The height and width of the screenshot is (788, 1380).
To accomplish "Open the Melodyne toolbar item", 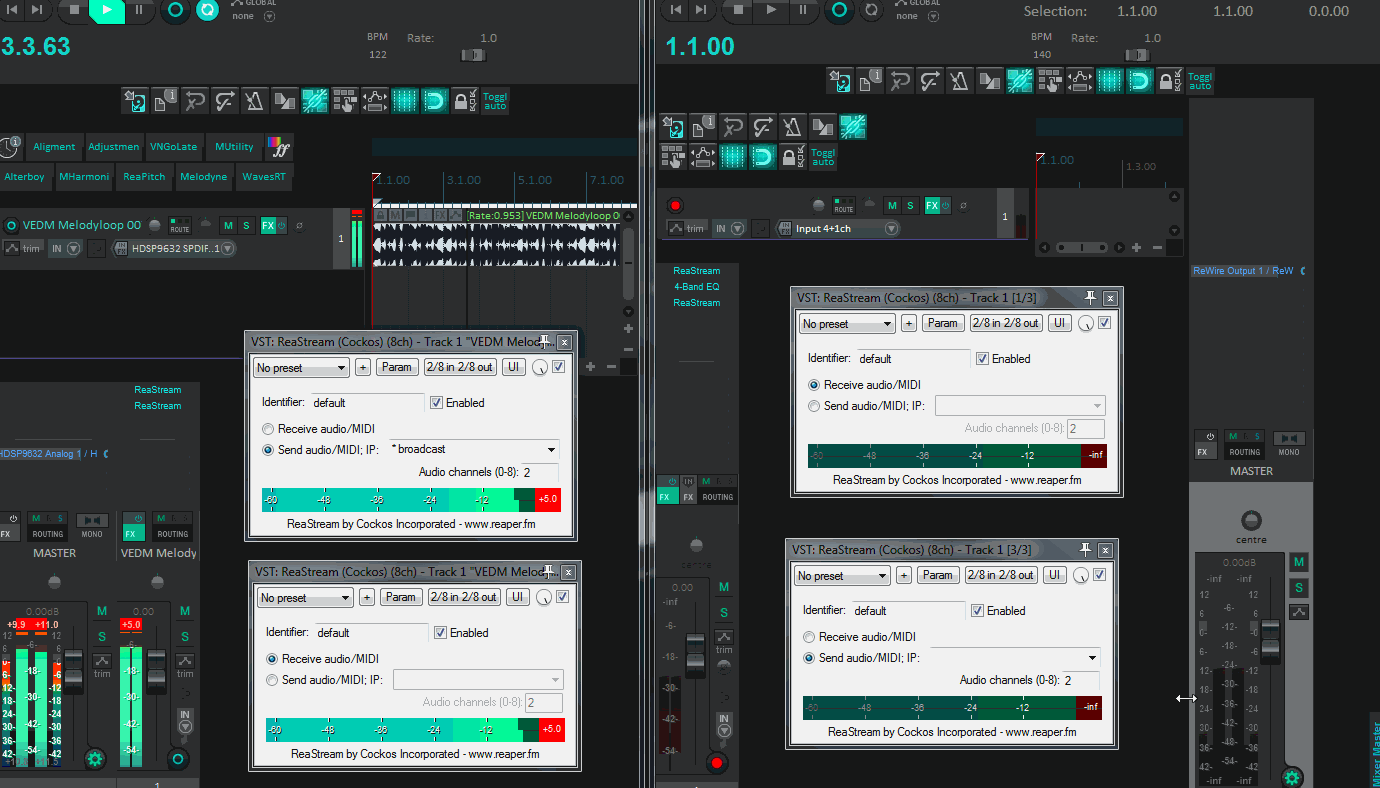I will point(204,177).
